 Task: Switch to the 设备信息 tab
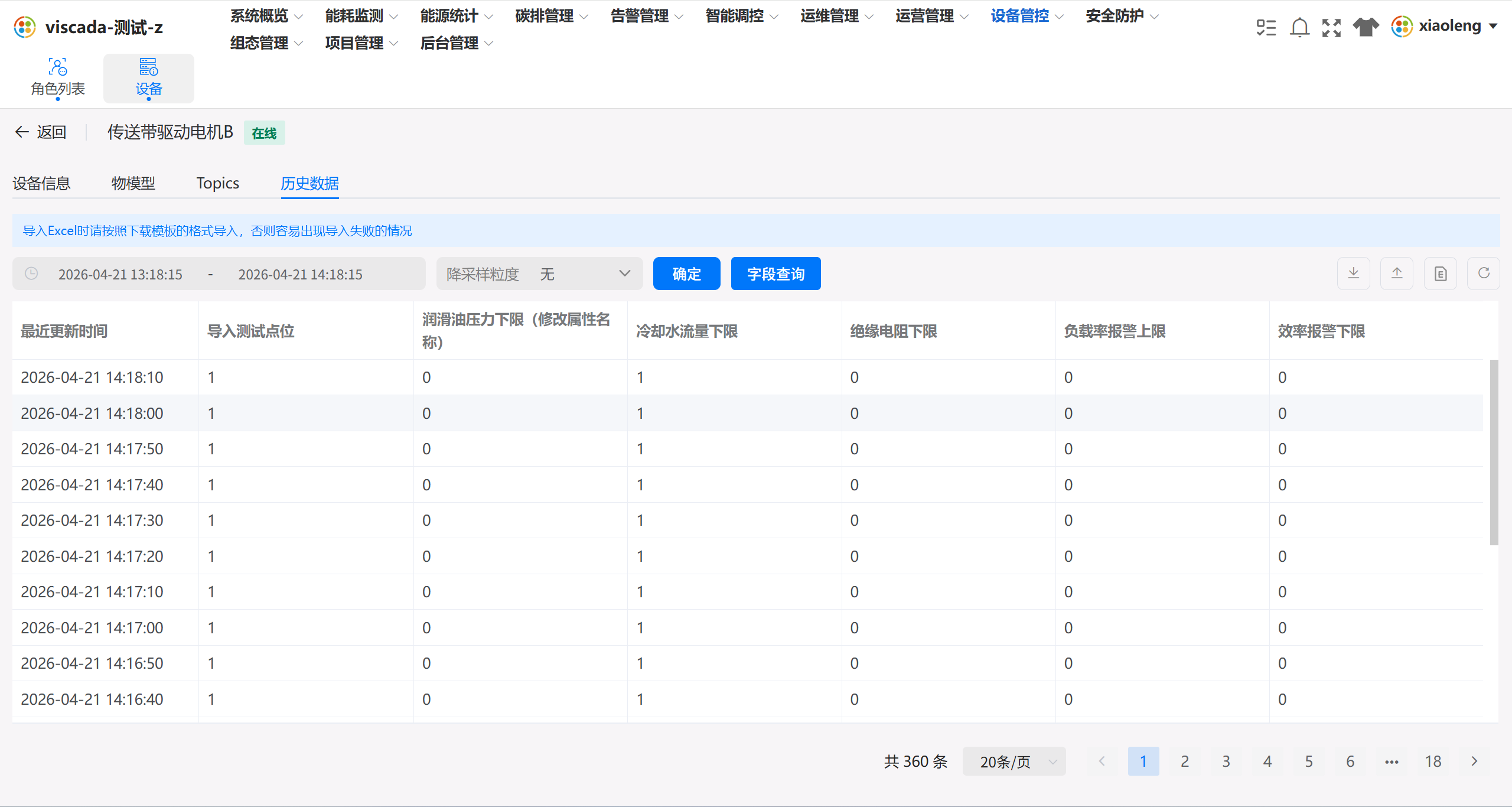tap(41, 183)
